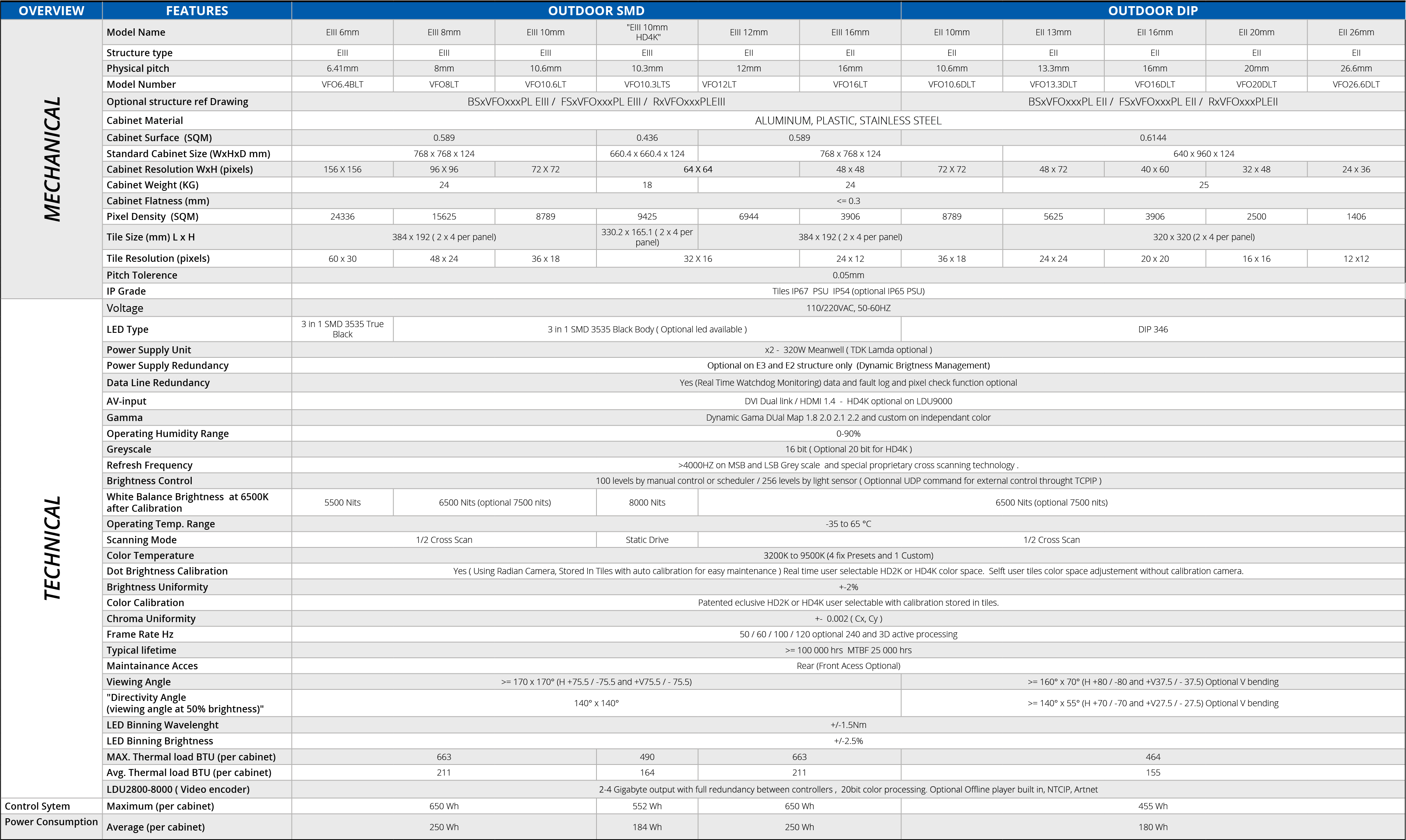The image size is (1406, 840).
Task: Click the 660.4 x 660.4 x 124 cabinet size
Action: pos(647,153)
